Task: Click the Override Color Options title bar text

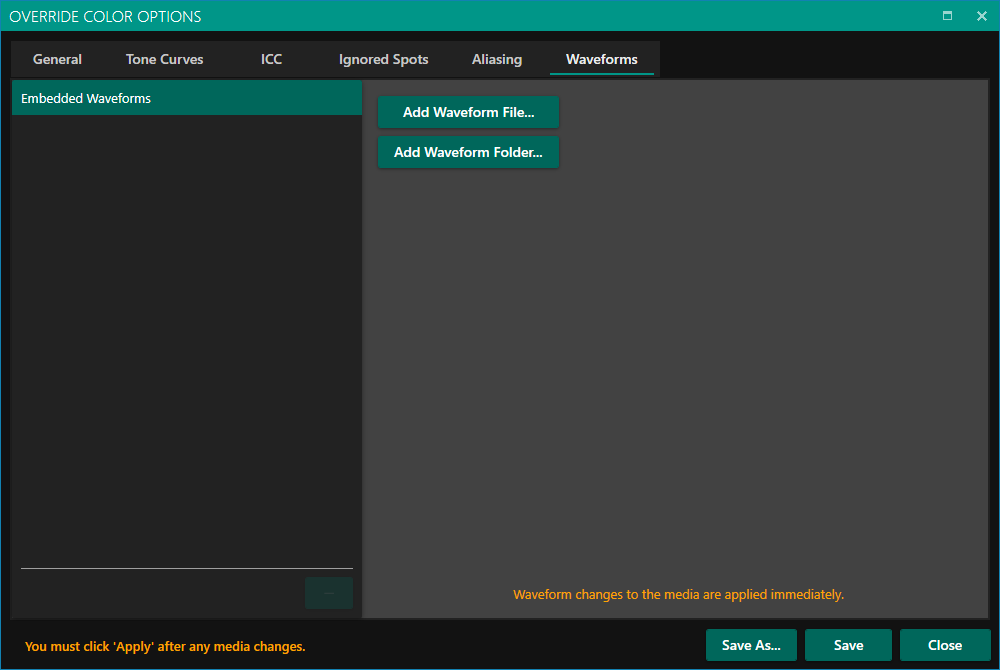Action: coord(105,16)
